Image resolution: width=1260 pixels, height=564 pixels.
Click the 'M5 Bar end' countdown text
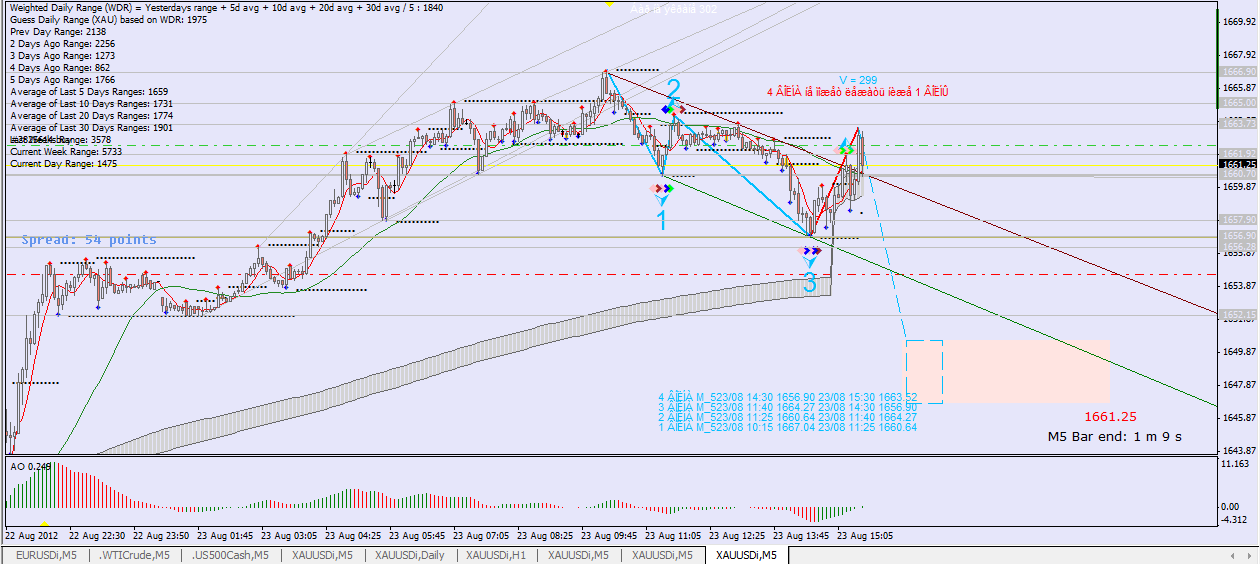click(1115, 437)
